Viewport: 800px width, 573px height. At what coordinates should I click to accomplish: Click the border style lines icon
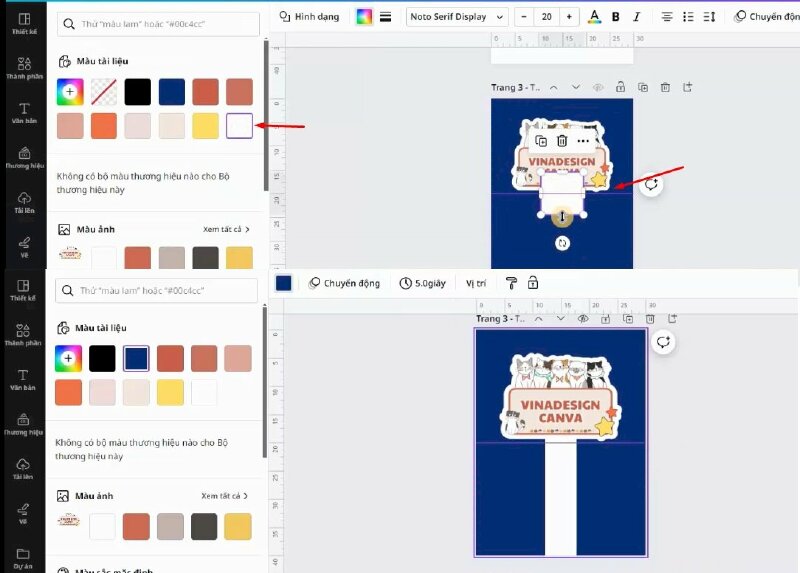[385, 16]
